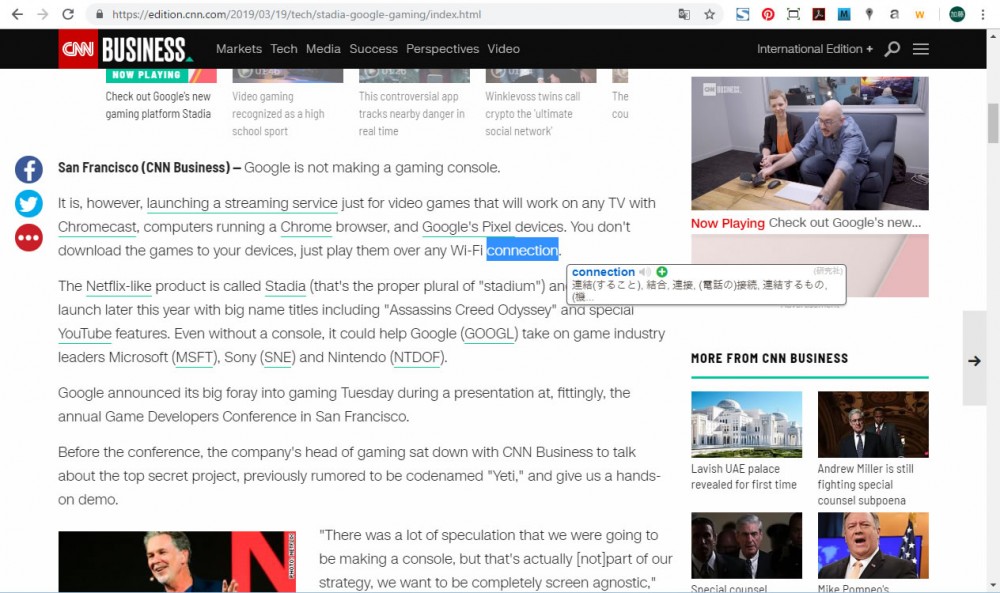Screen dimensions: 1000x593
Task: Open 'Andrew Miller is still fighting' story thumbnail
Action: (x=873, y=424)
